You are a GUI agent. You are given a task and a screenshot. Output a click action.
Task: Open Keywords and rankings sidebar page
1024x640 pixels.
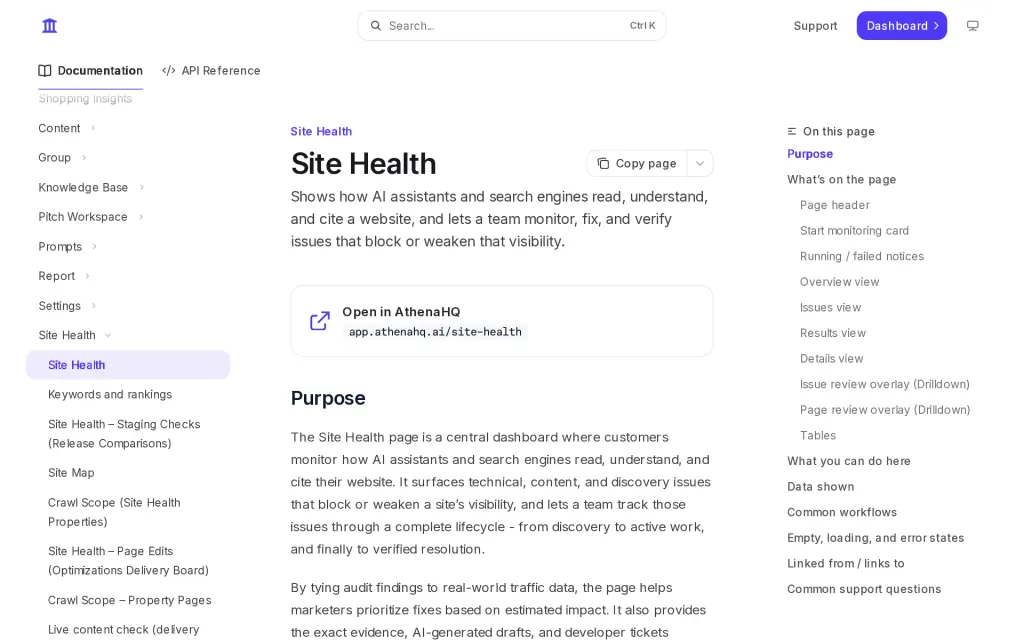(x=110, y=394)
